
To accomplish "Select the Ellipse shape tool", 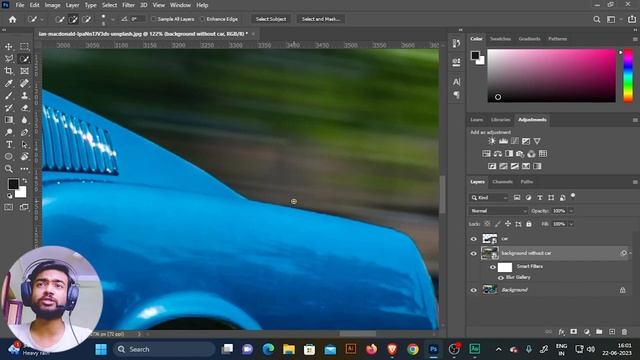I will click(9, 156).
